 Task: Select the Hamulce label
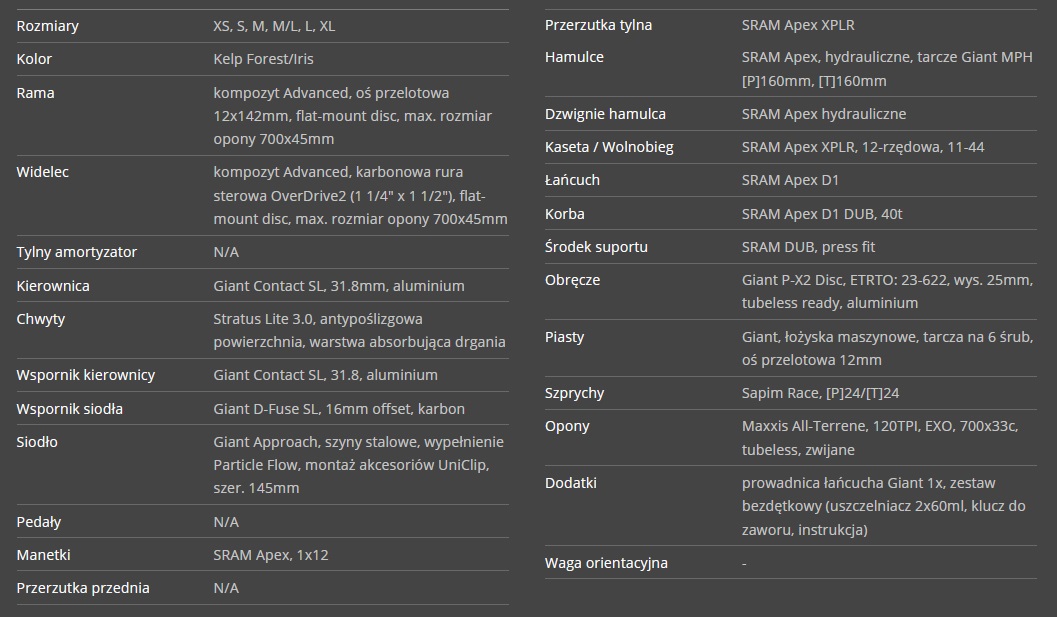[x=574, y=57]
